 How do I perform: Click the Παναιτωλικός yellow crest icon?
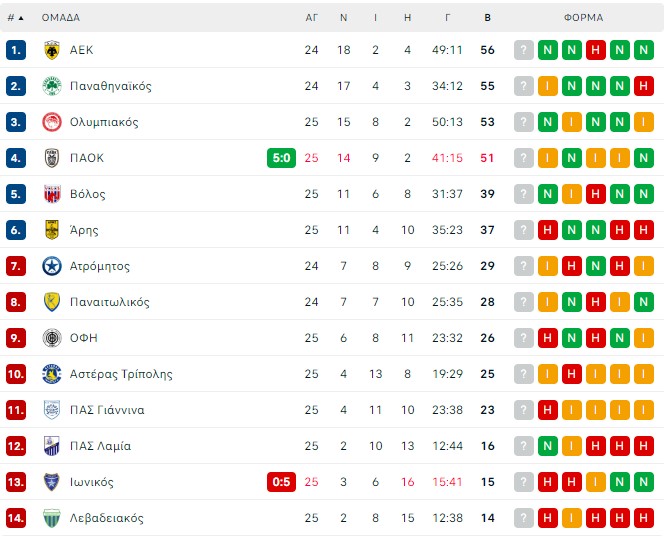point(52,302)
